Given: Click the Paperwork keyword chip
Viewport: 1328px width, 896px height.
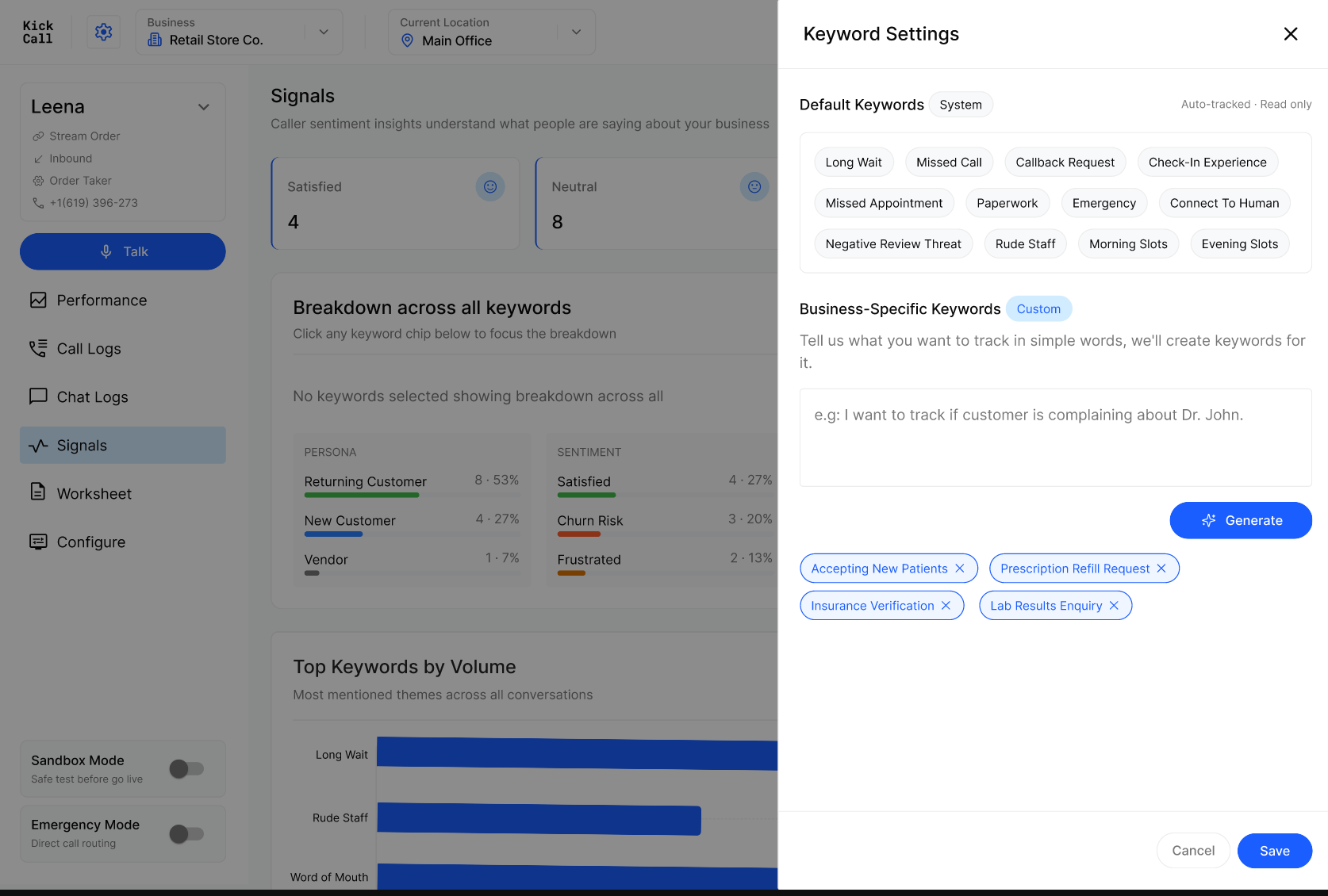Looking at the screenshot, I should (1008, 204).
